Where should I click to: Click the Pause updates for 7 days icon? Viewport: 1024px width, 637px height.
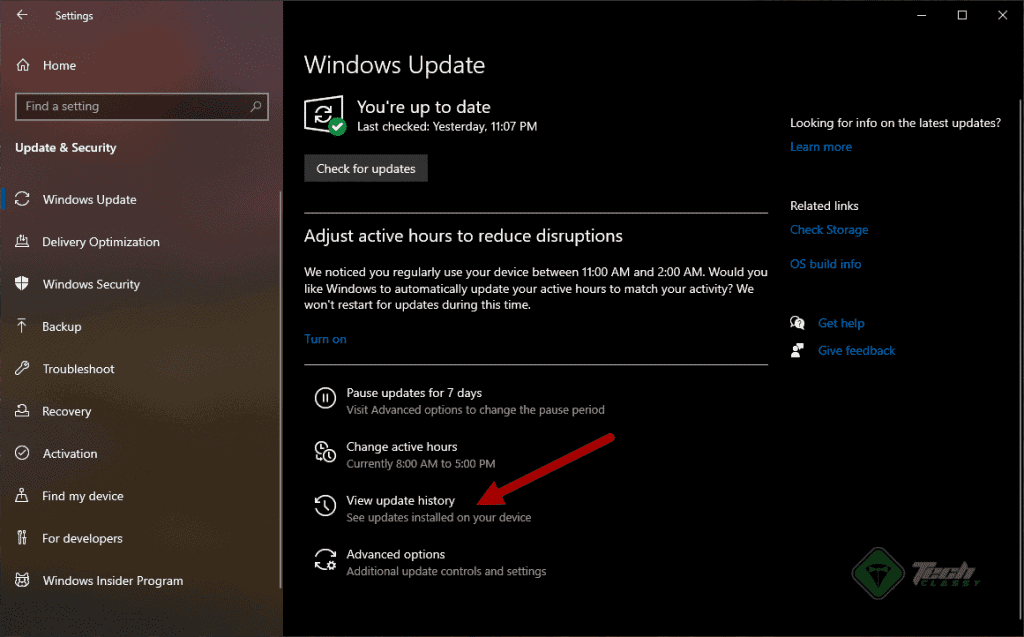(325, 398)
